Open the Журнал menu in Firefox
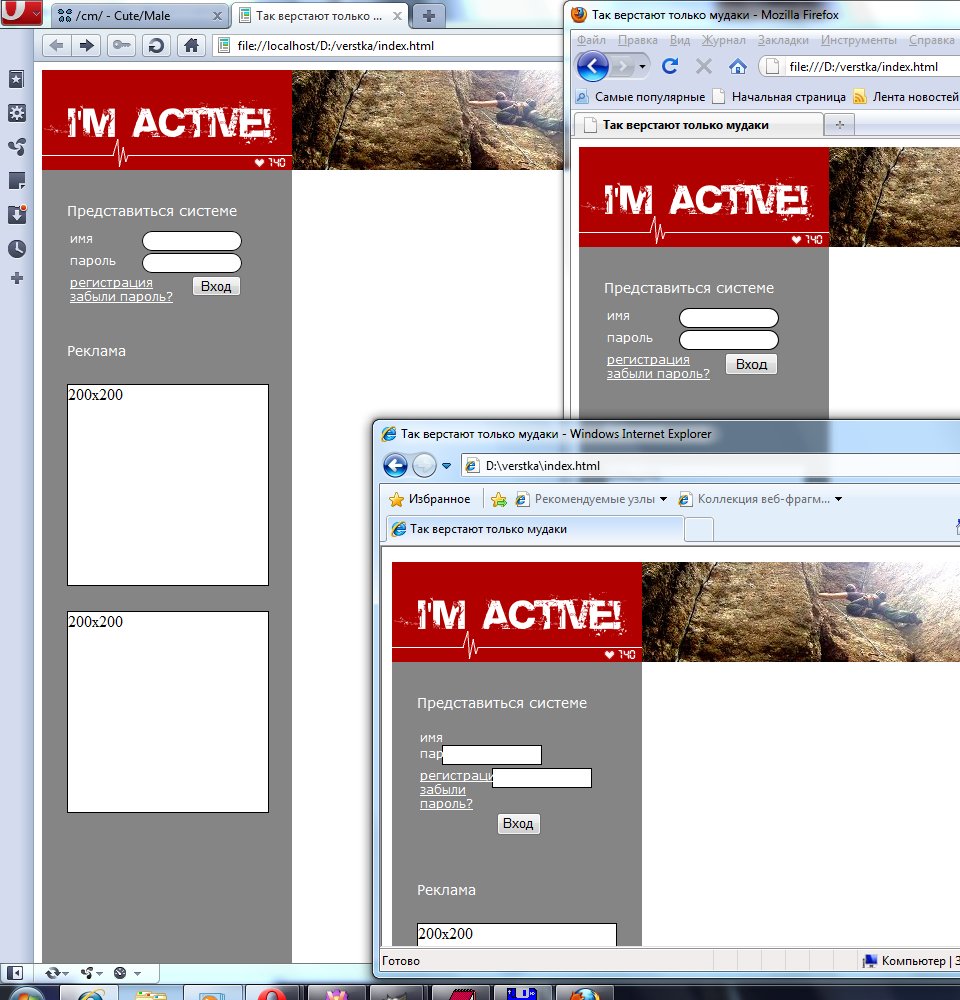The image size is (960, 1000). click(723, 40)
